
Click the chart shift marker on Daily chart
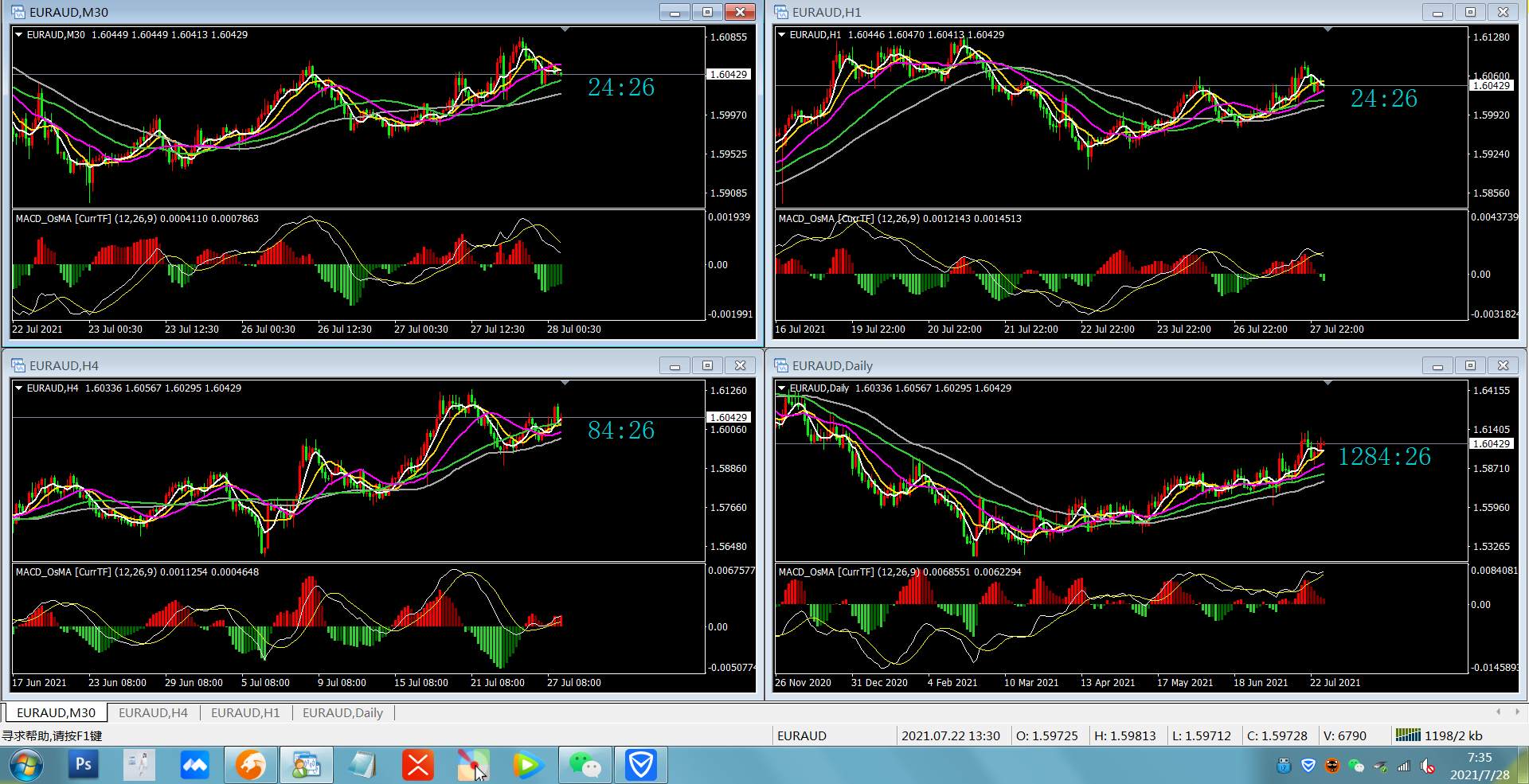pos(1328,383)
